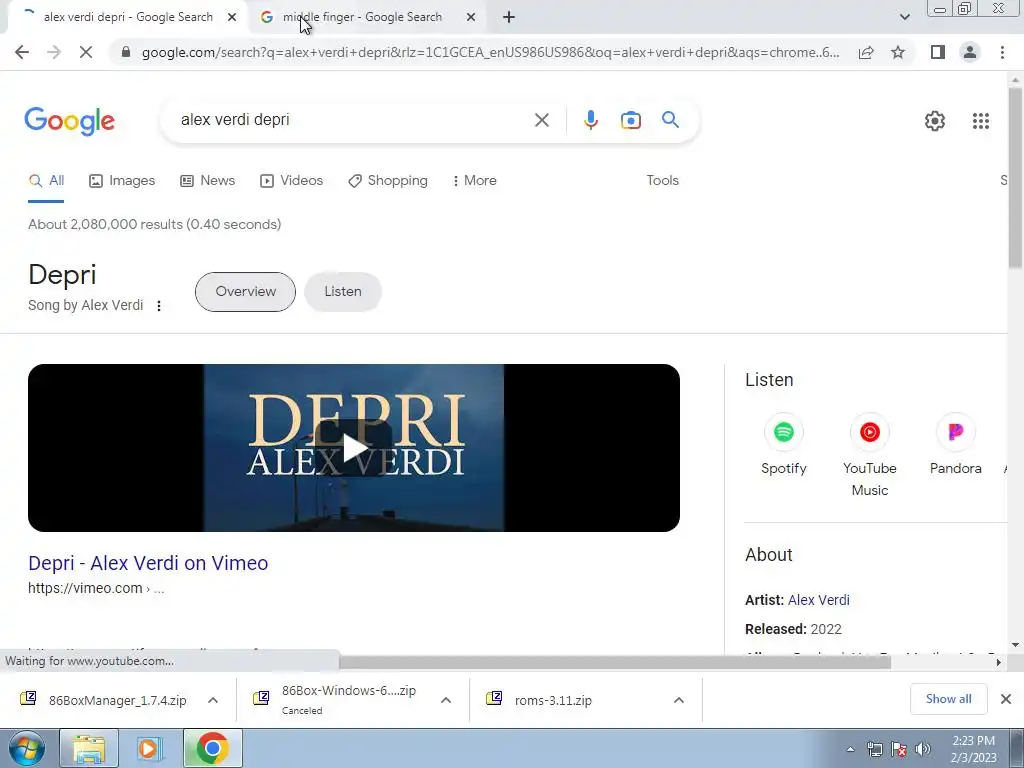The width and height of the screenshot is (1024, 768).
Task: Close the downloads bar
Action: point(1006,699)
